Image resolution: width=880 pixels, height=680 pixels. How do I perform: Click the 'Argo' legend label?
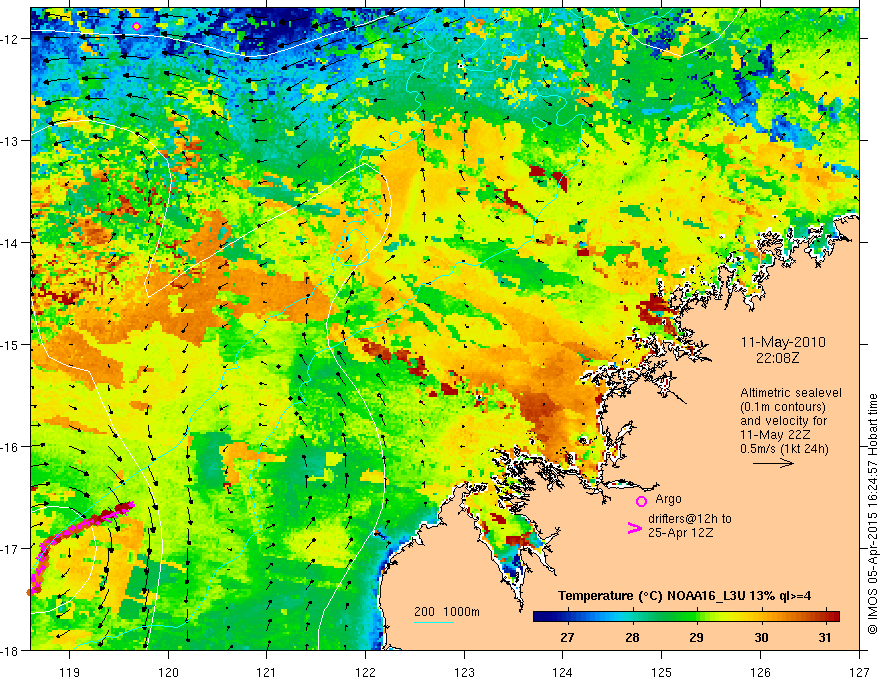tap(668, 499)
